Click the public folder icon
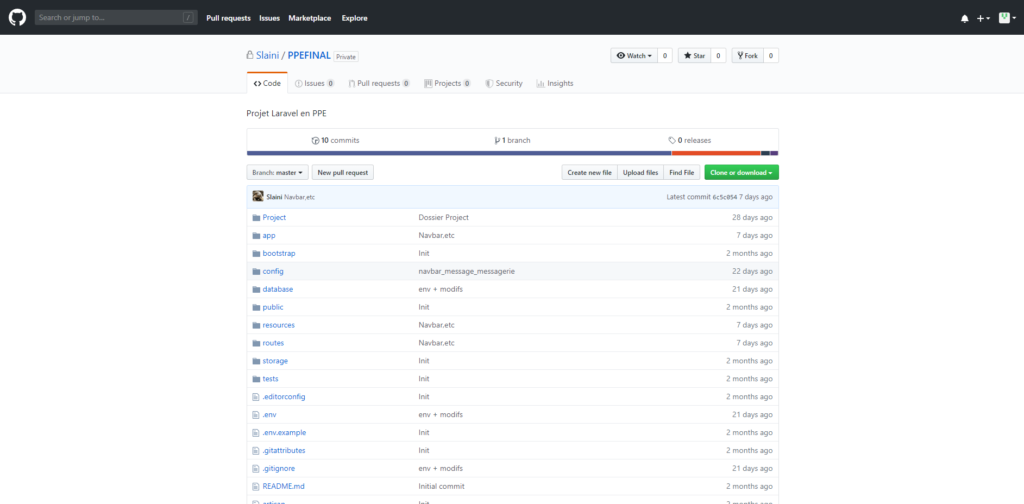The height and width of the screenshot is (504, 1024). [256, 307]
